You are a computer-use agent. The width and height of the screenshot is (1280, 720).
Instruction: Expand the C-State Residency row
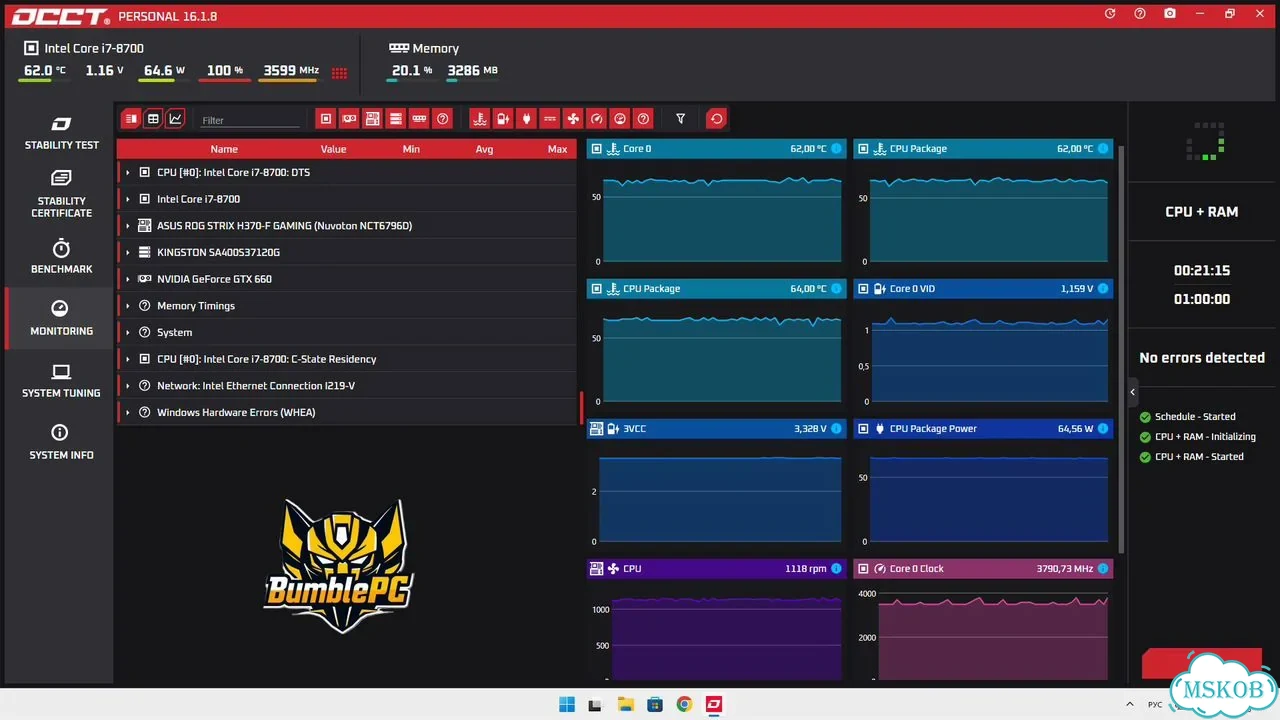[x=128, y=359]
